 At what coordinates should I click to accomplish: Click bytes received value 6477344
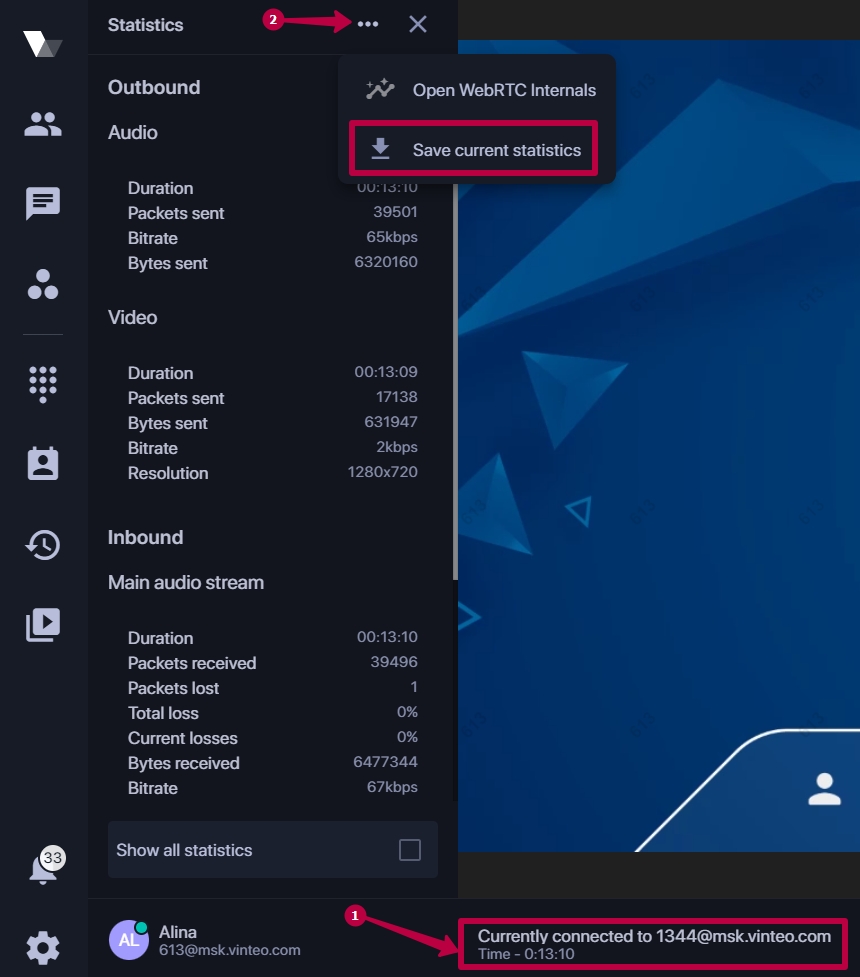[385, 761]
